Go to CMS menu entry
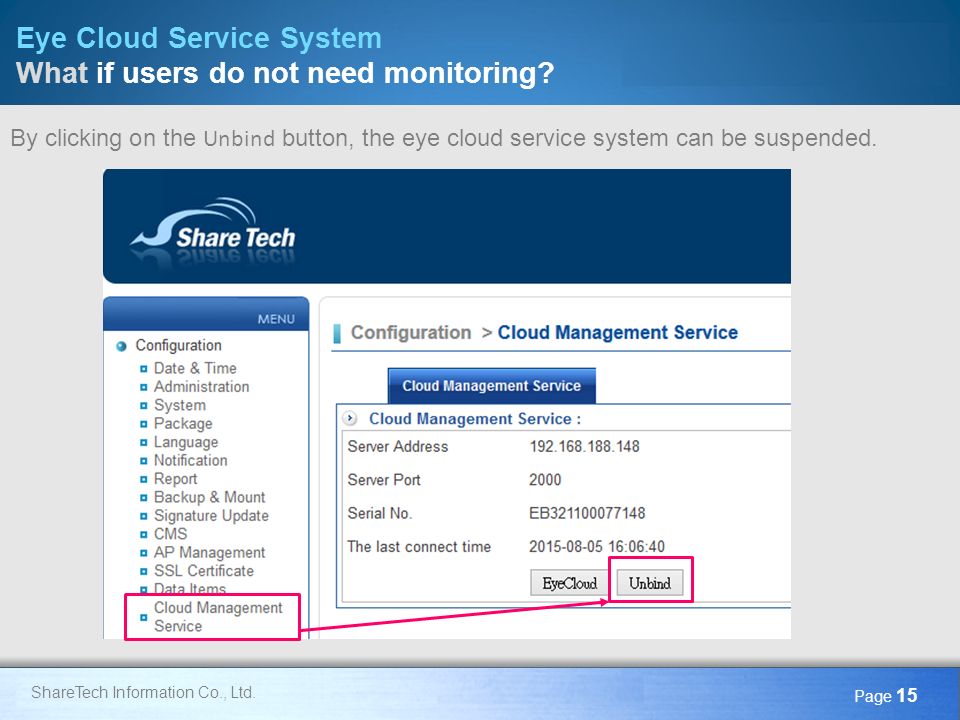Image resolution: width=960 pixels, height=720 pixels. coord(170,533)
